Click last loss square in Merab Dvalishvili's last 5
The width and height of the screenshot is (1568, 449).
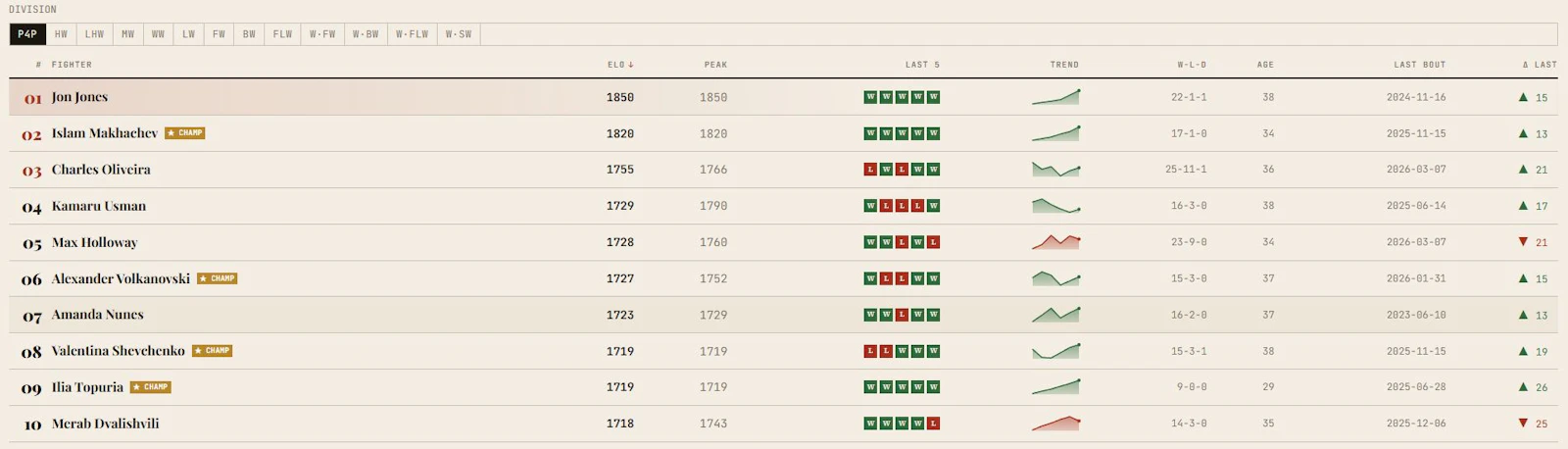pos(933,424)
